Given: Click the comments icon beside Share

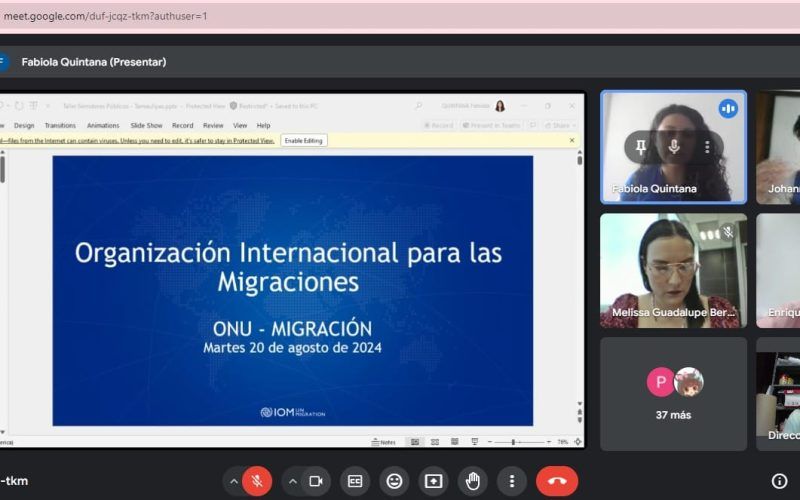Looking at the screenshot, I should tap(533, 126).
